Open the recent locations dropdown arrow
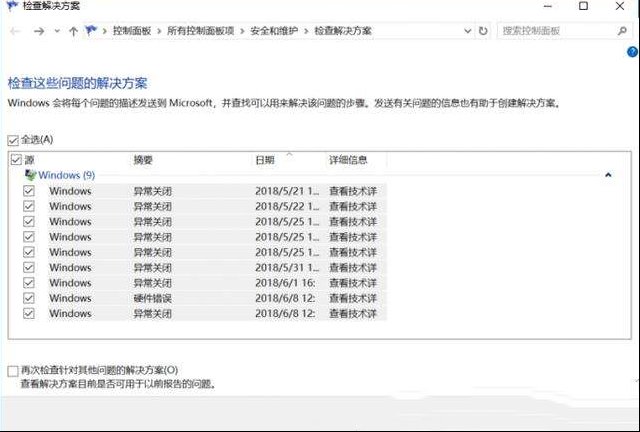The height and width of the screenshot is (432, 640). pos(57,31)
